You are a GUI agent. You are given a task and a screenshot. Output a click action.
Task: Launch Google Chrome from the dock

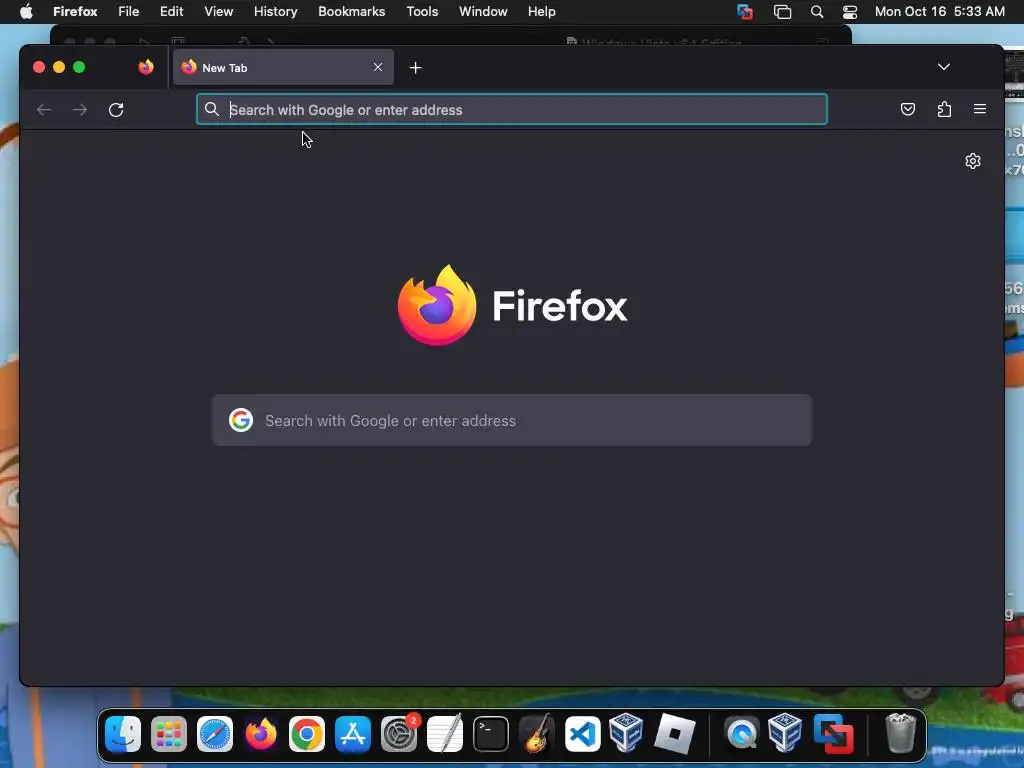pos(307,734)
